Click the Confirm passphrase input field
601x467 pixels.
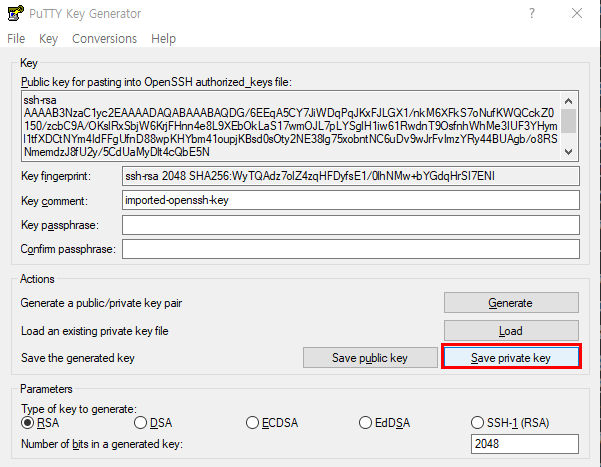click(x=351, y=249)
